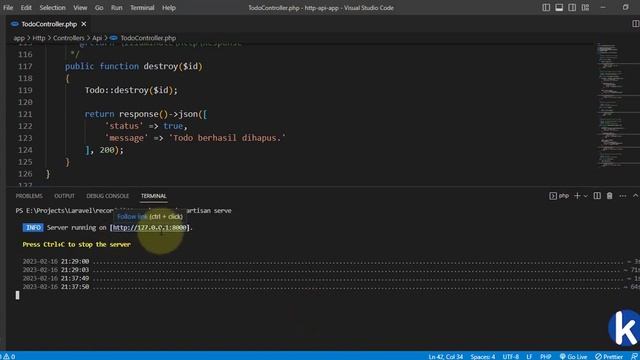Toggle primary side bar layout icon
This screenshot has height=360, width=640.
[x=546, y=8]
